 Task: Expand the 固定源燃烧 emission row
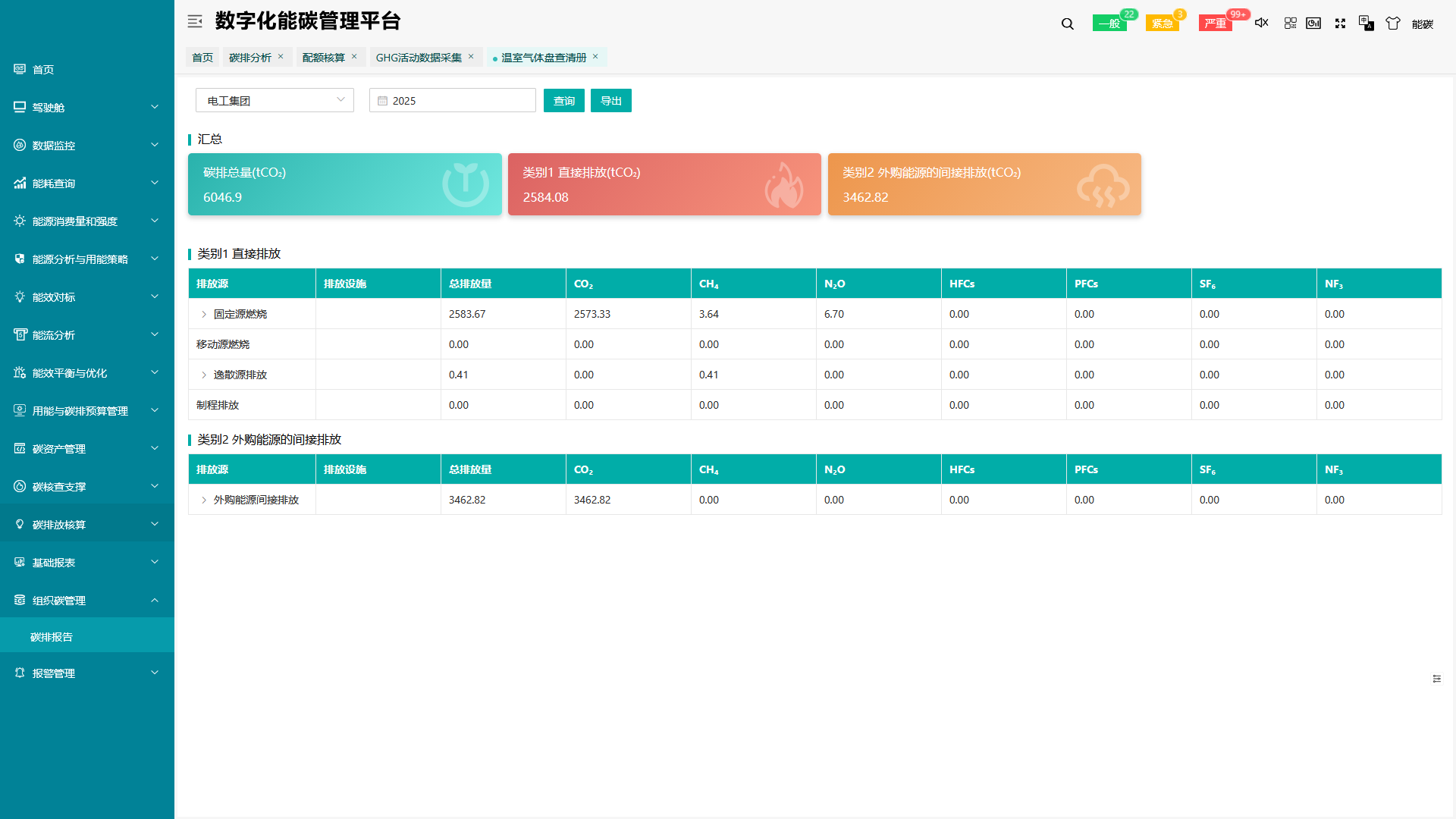point(203,313)
